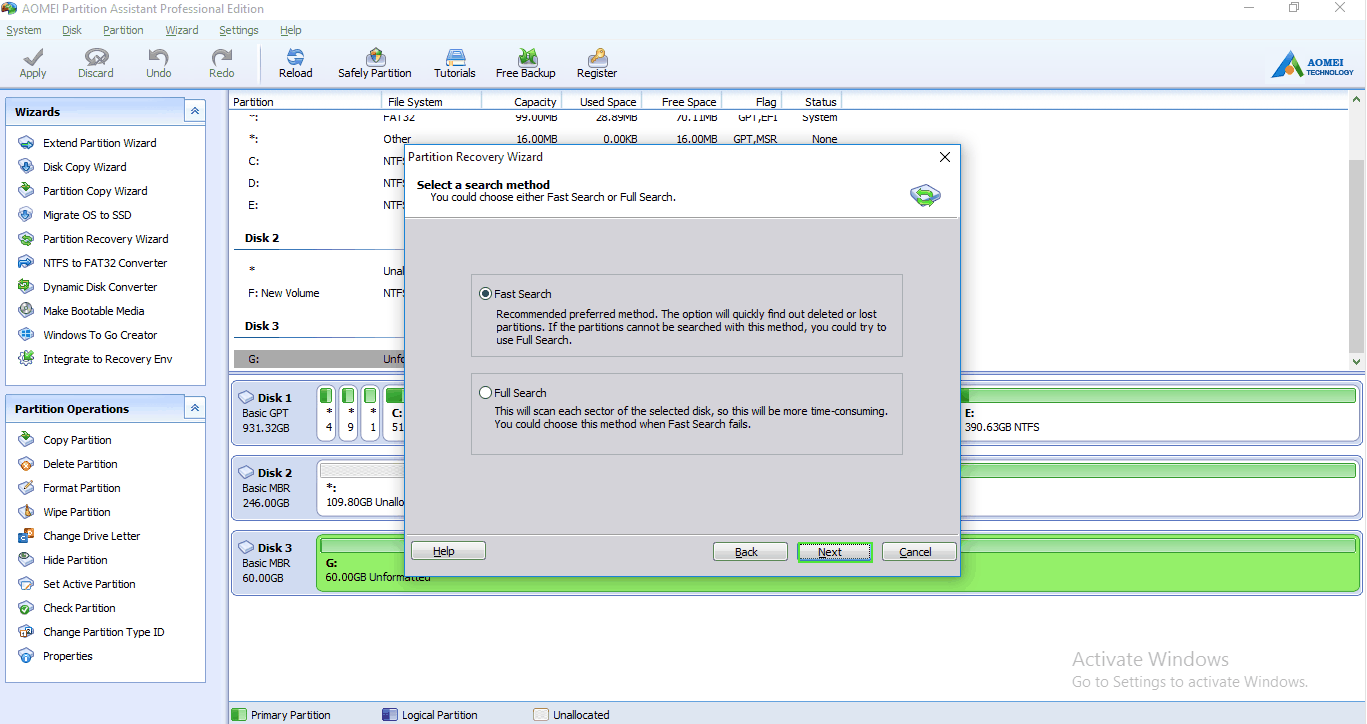
Task: Sort by the Status column header
Action: (811, 101)
